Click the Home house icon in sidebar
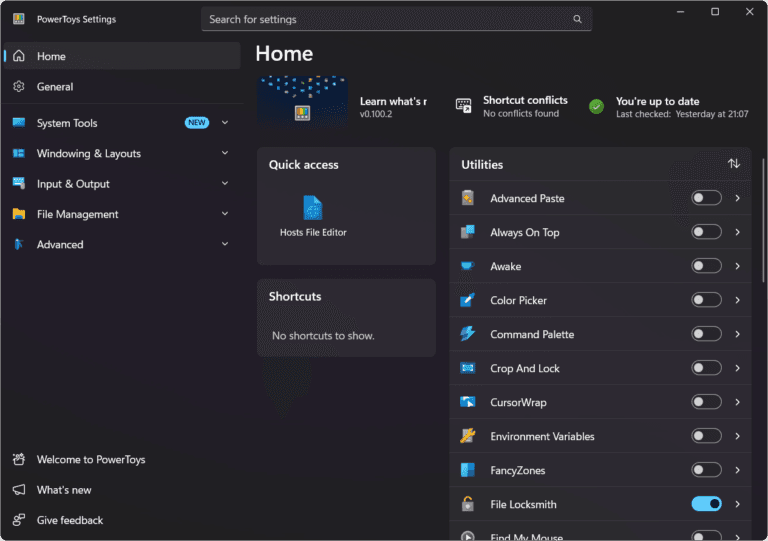 pyautogui.click(x=19, y=56)
